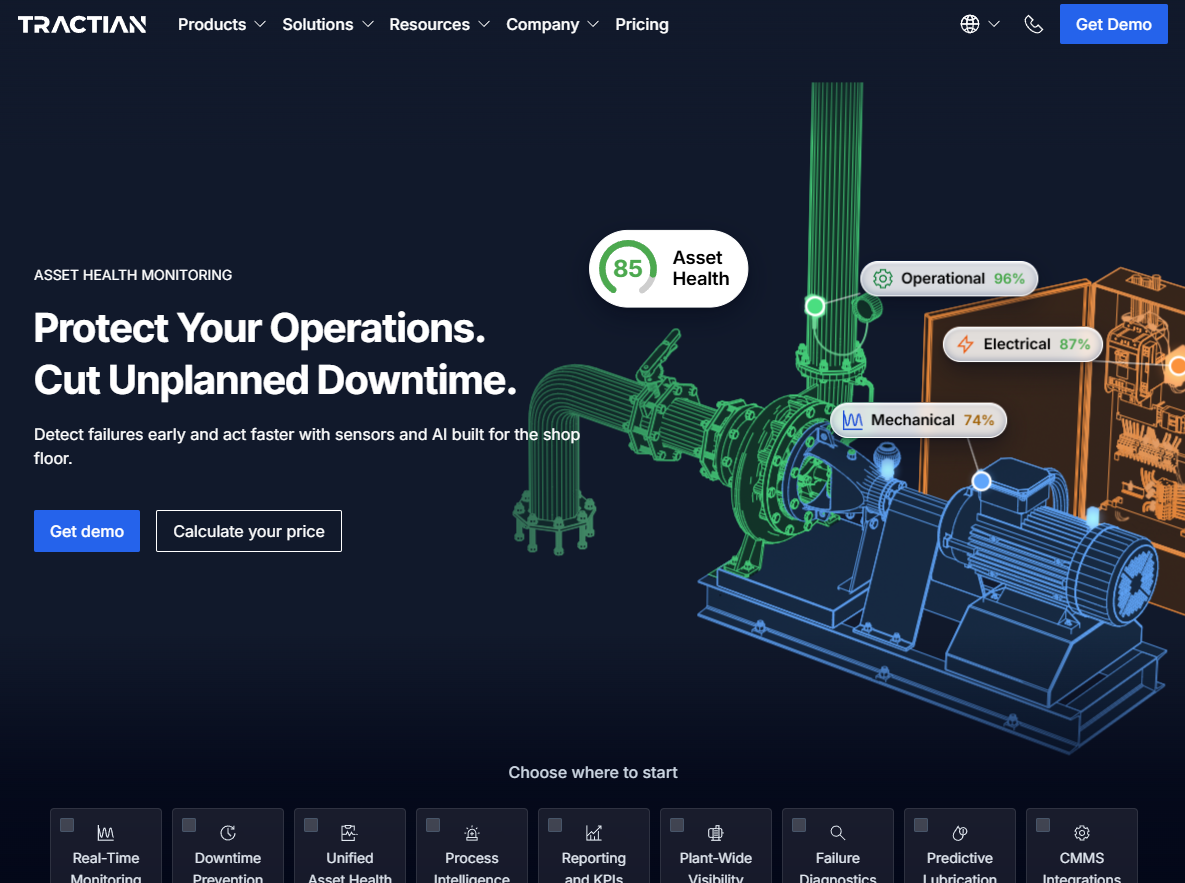
Task: Click the green sensor dot on the pipe
Action: click(815, 305)
